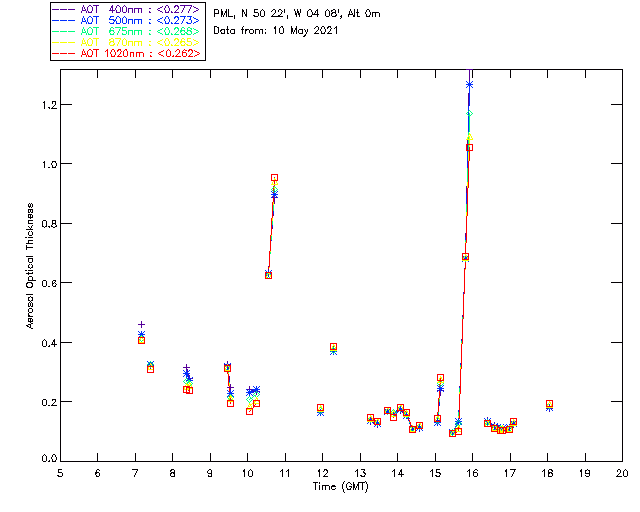Click the AOT 400nm legend entry
This screenshot has height=512, width=640.
click(x=127, y=9)
